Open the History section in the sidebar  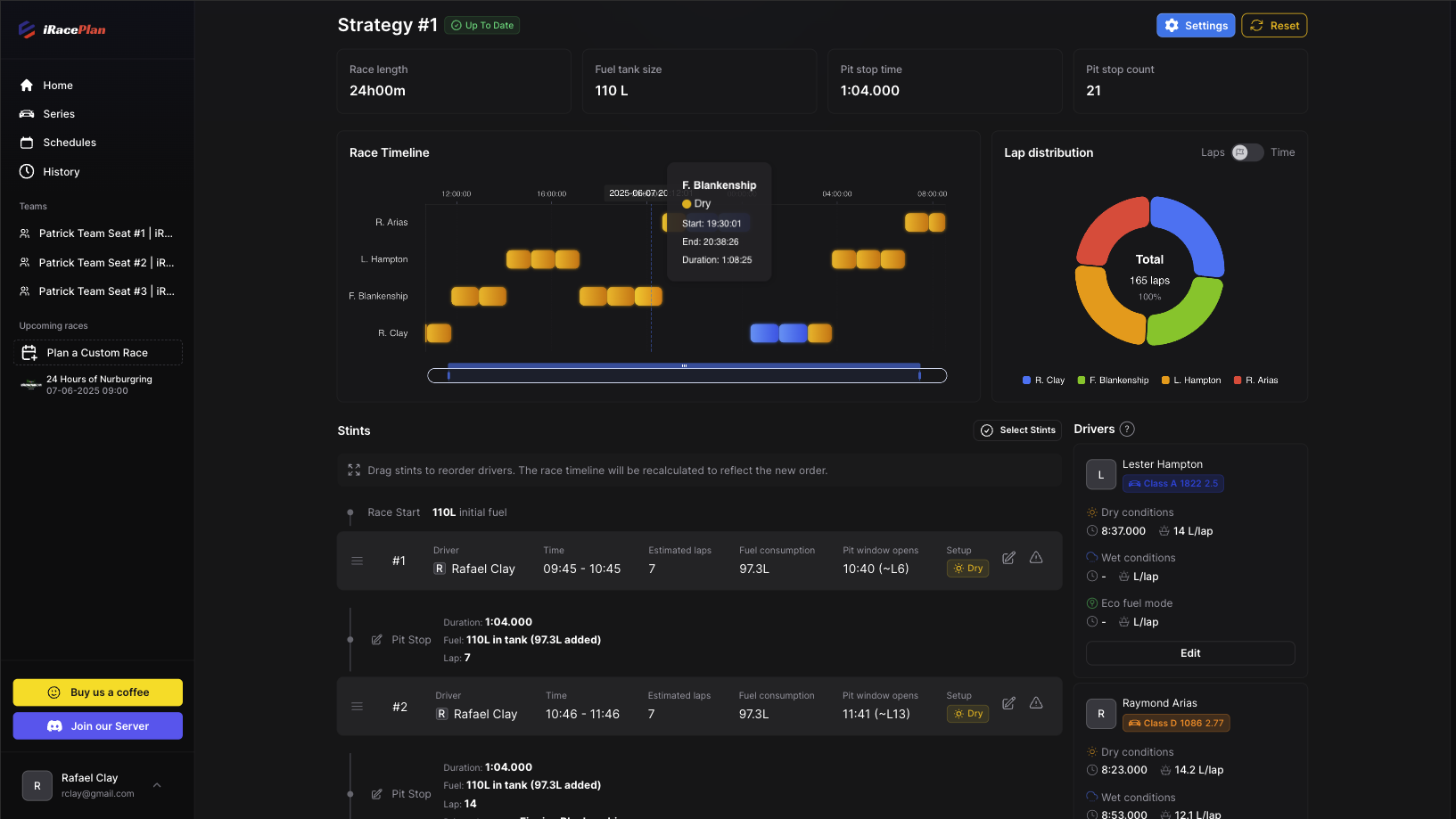tap(61, 171)
